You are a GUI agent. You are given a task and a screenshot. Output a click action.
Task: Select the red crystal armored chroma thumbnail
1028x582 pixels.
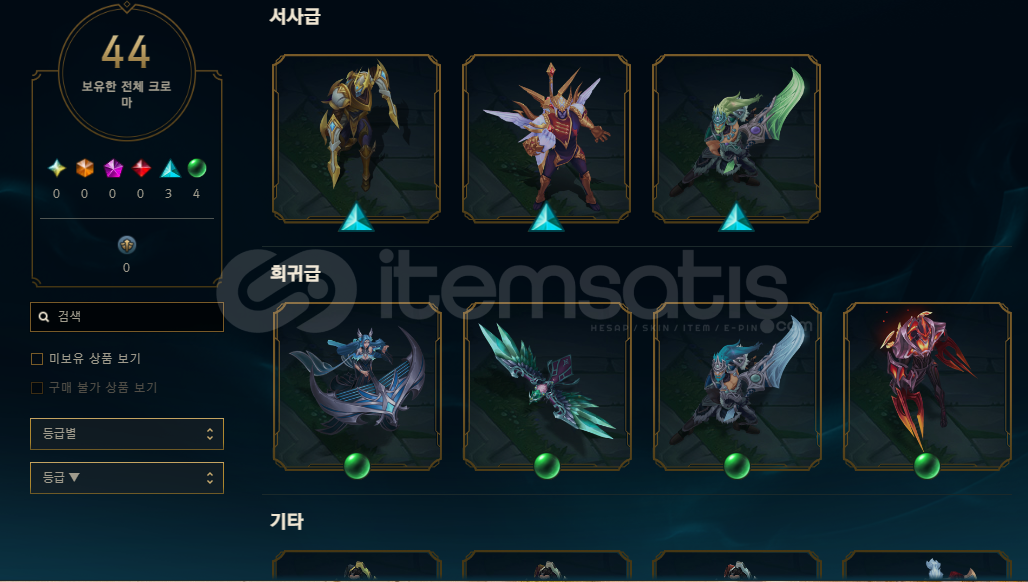click(927, 387)
